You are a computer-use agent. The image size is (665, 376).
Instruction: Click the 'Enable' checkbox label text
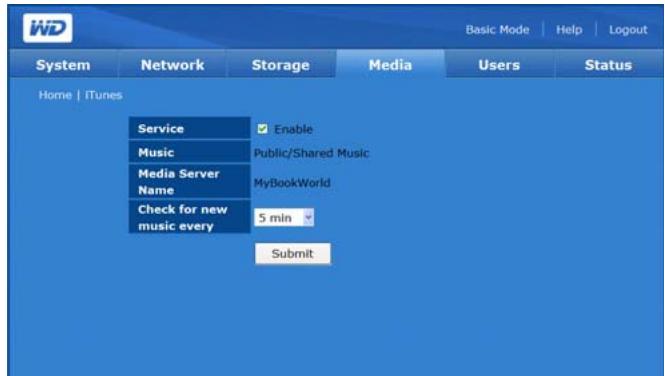tap(293, 129)
